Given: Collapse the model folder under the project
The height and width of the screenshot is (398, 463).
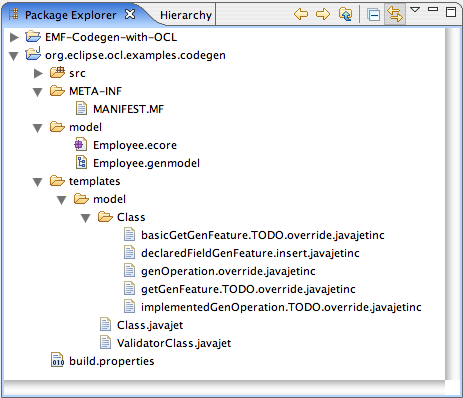Looking at the screenshot, I should click(38, 128).
